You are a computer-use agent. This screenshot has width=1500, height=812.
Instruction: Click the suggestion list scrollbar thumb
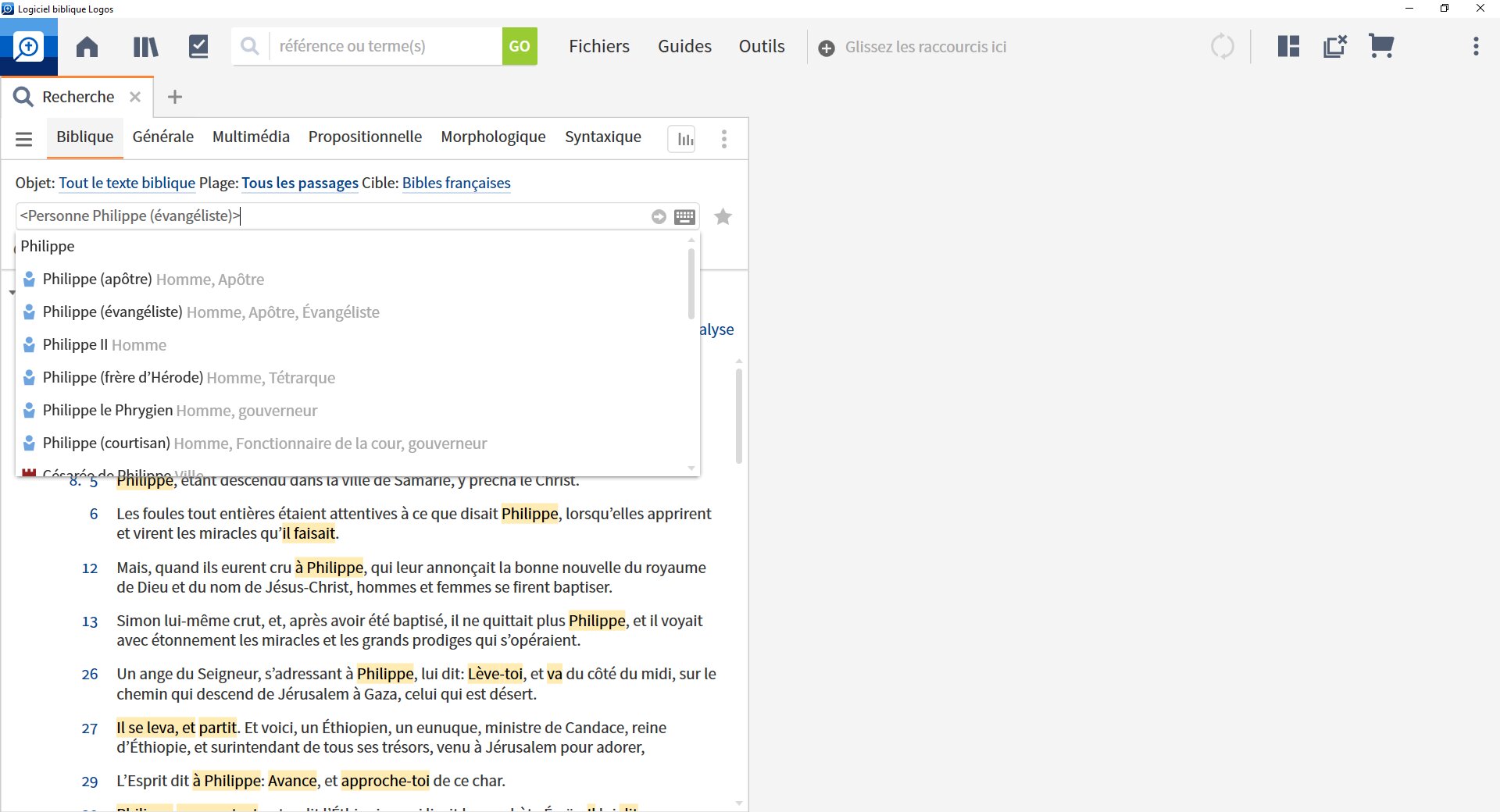coord(691,283)
